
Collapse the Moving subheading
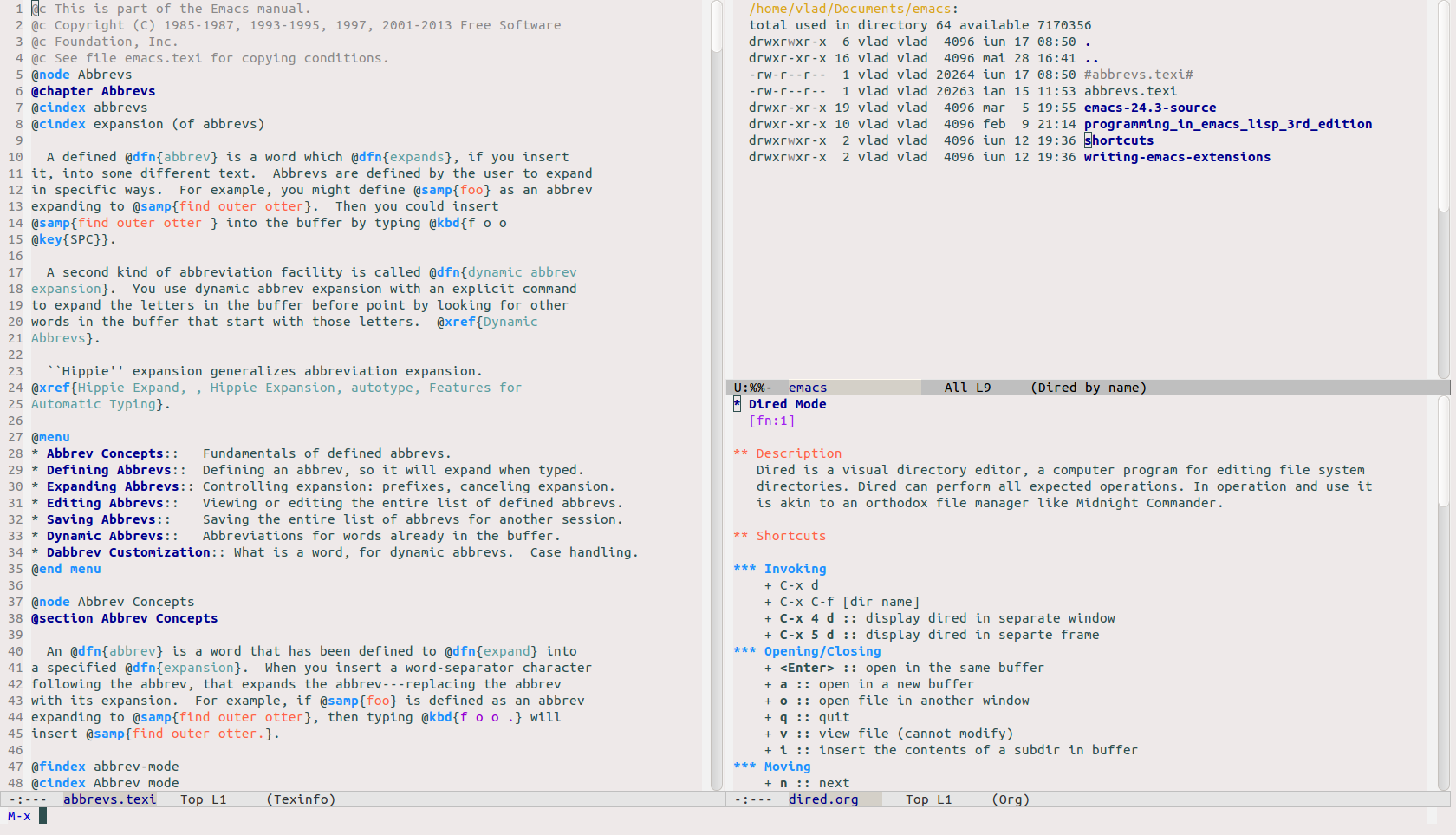[x=771, y=767]
